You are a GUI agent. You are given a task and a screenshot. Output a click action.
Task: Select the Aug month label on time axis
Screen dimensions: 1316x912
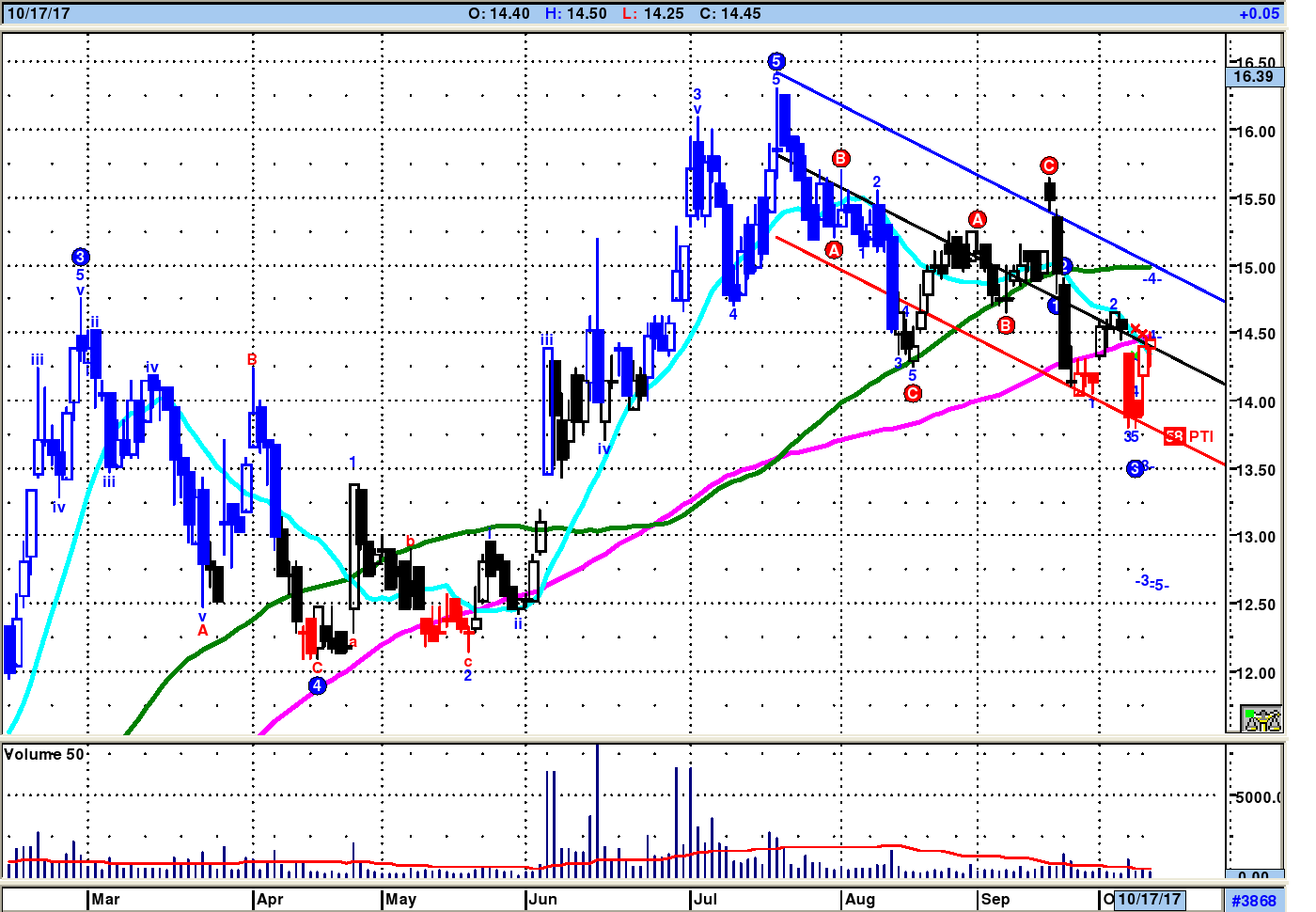click(859, 899)
